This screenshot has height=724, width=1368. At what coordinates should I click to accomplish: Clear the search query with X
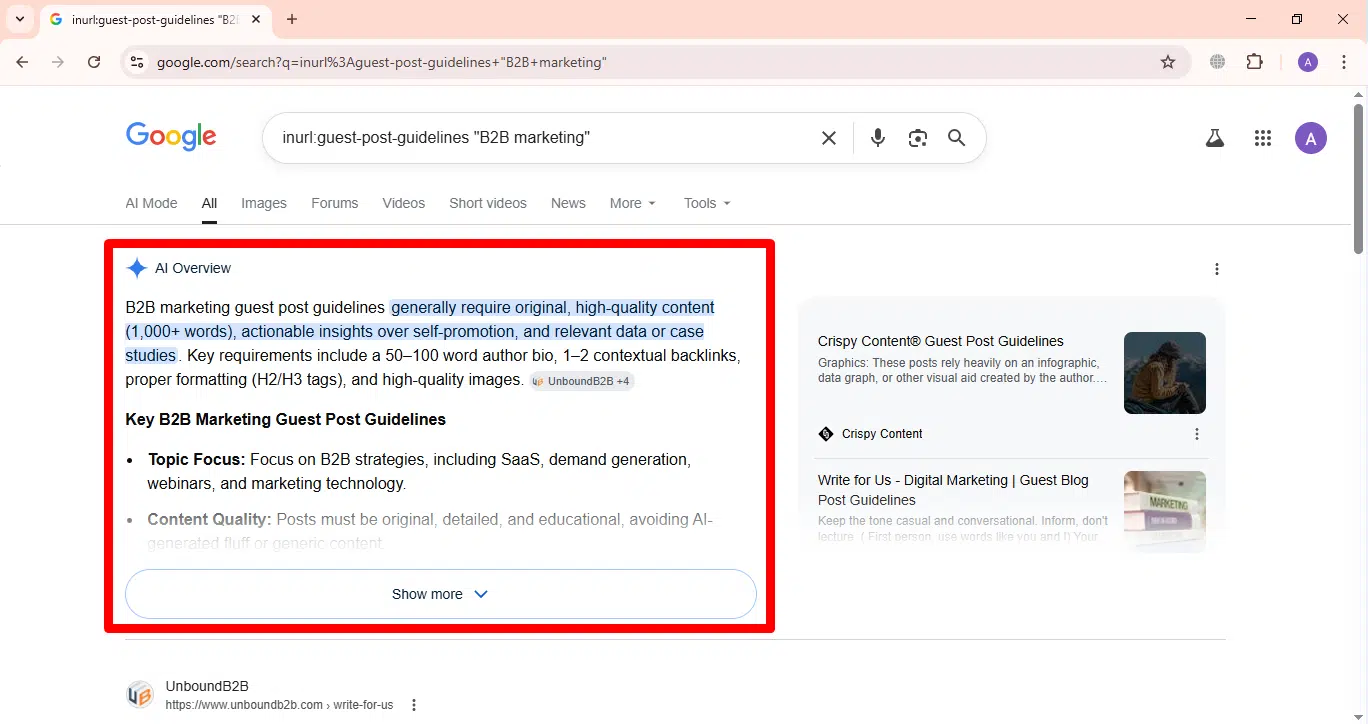pos(829,138)
